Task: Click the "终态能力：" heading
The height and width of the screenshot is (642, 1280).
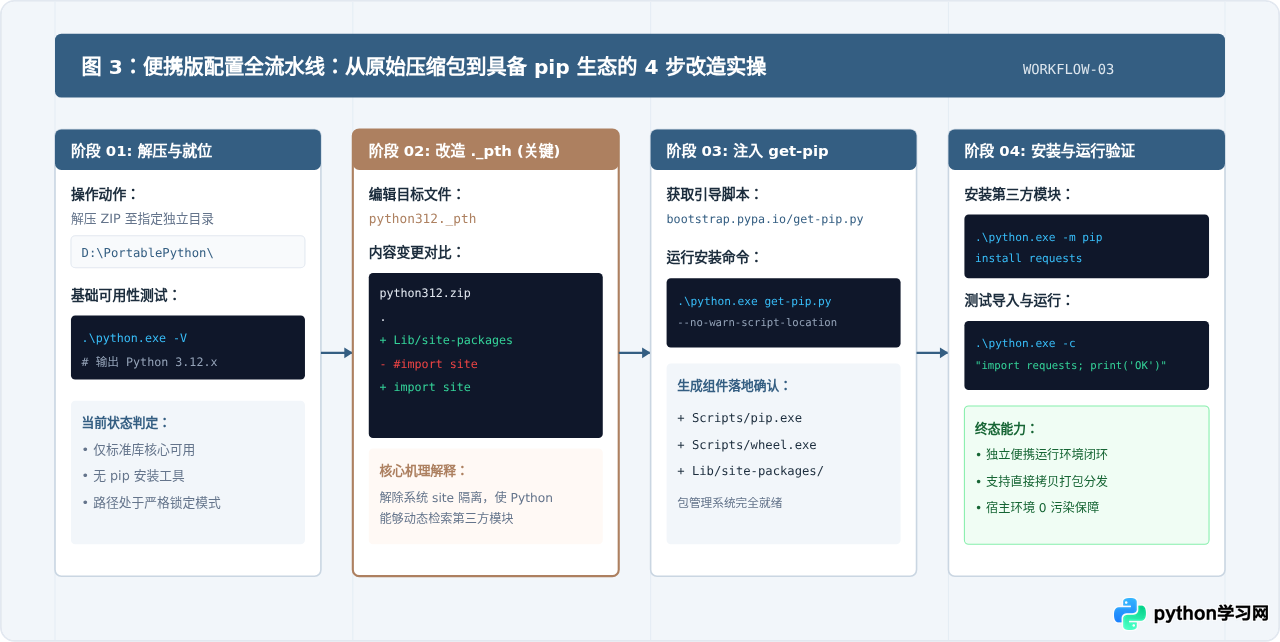Action: [x=1006, y=428]
